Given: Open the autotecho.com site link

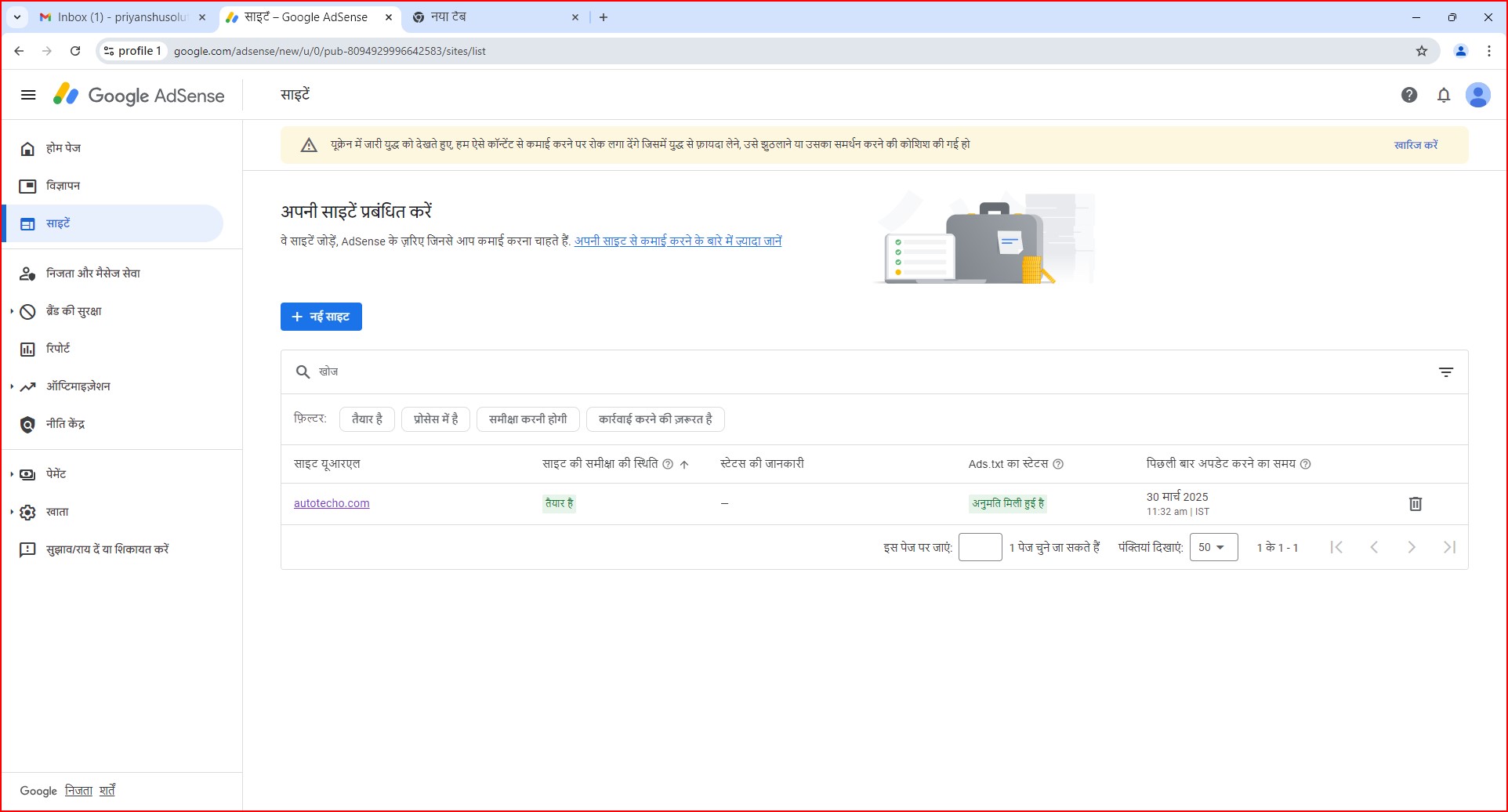Looking at the screenshot, I should pyautogui.click(x=332, y=503).
